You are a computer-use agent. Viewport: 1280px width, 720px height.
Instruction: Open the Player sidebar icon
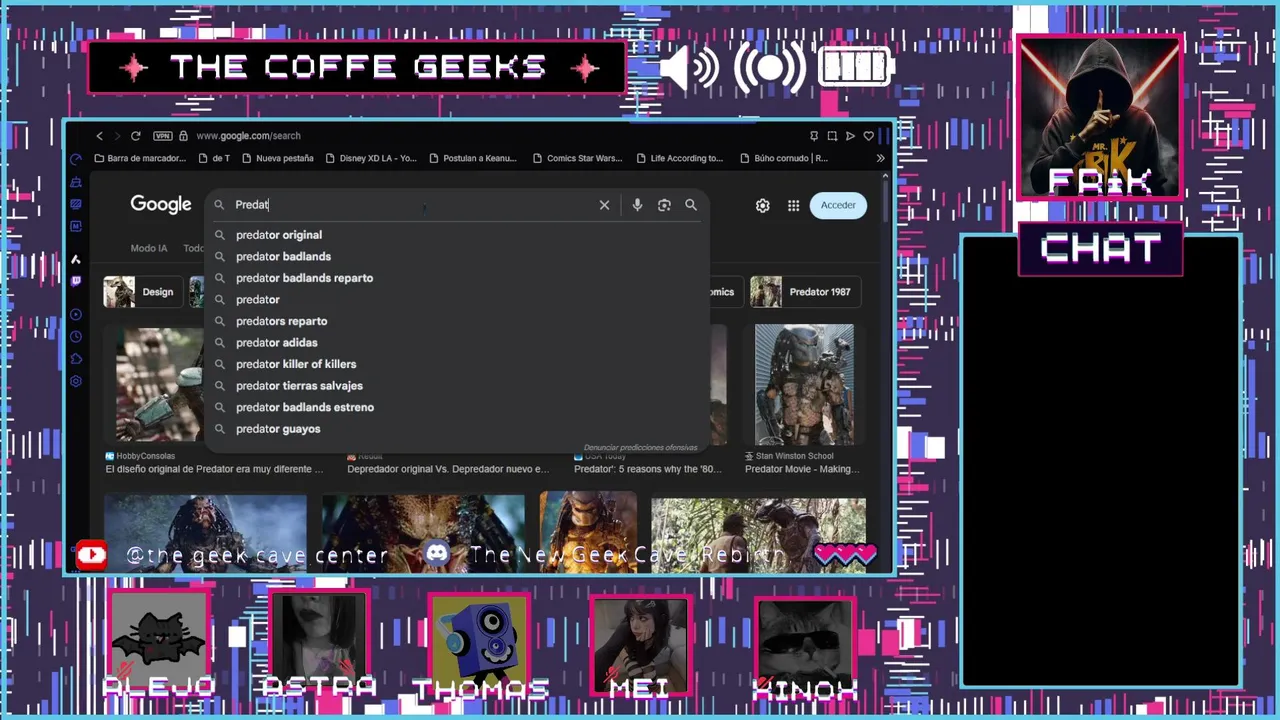point(76,315)
